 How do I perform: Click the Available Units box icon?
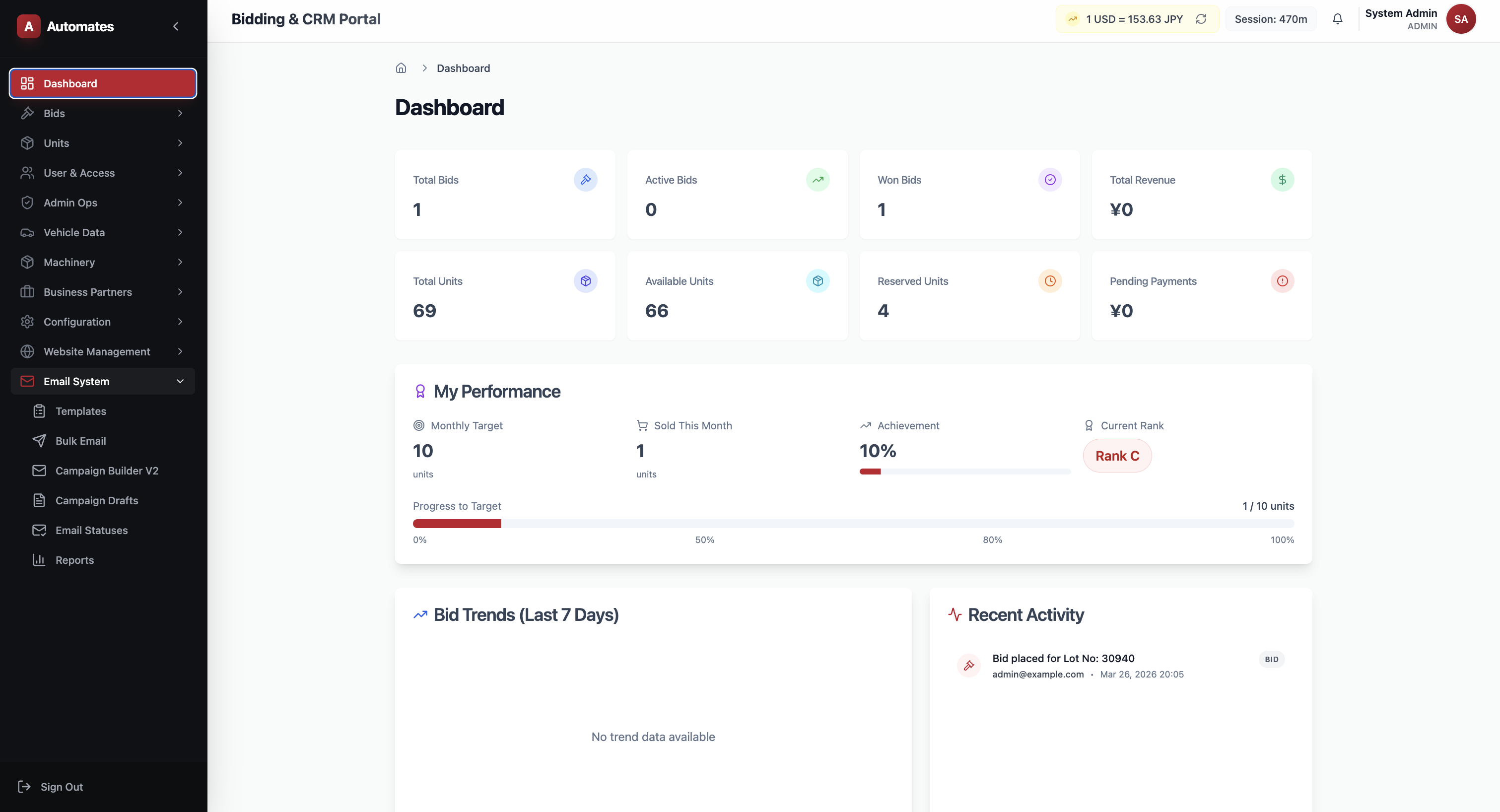point(818,281)
